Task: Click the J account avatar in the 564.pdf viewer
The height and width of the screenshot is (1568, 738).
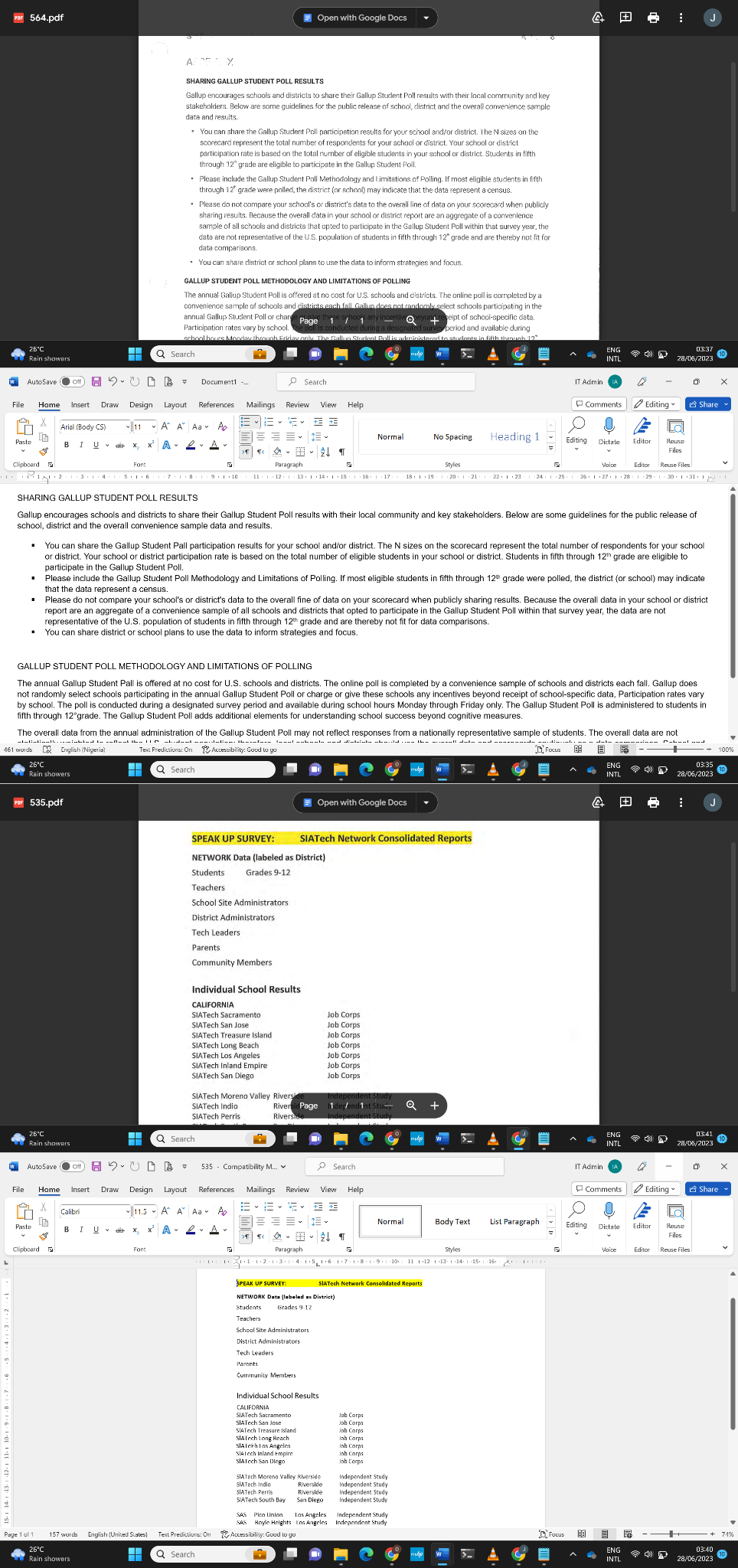Action: tap(713, 18)
